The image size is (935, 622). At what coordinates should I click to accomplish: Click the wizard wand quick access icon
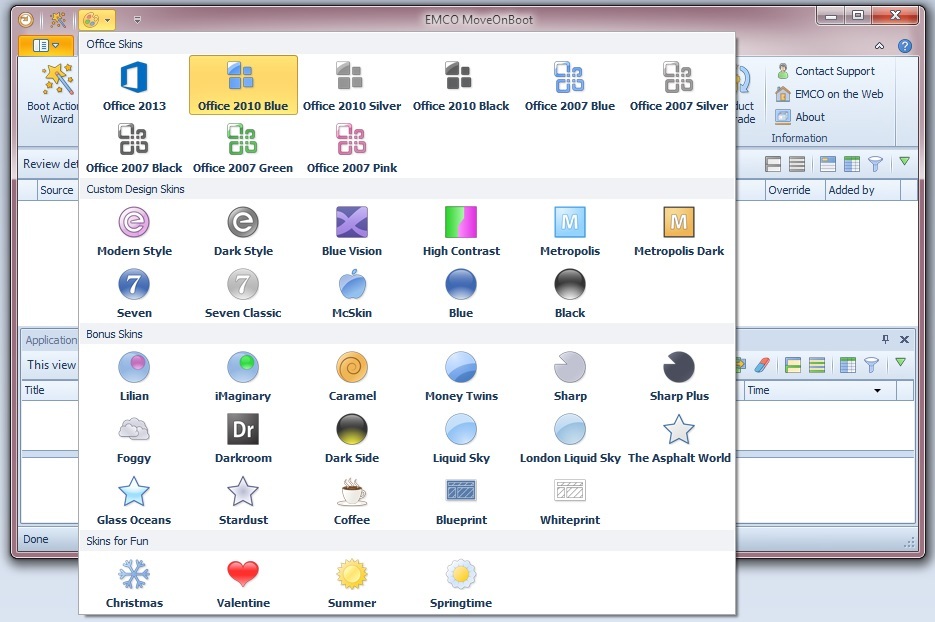click(58, 20)
